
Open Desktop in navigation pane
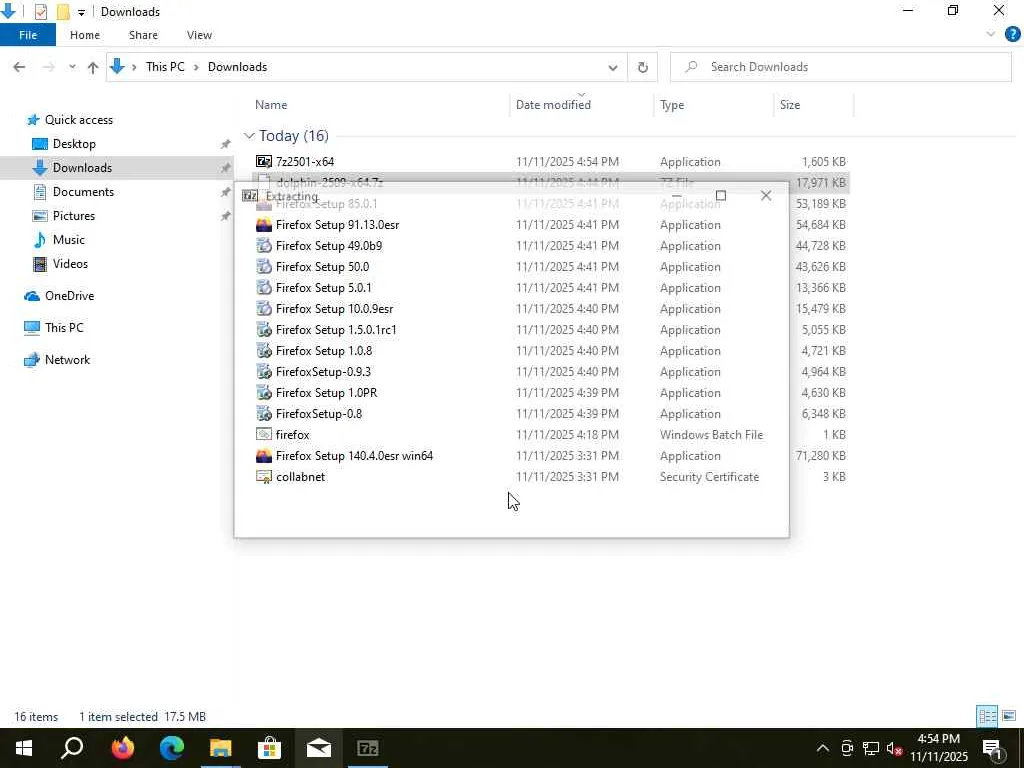coord(74,144)
